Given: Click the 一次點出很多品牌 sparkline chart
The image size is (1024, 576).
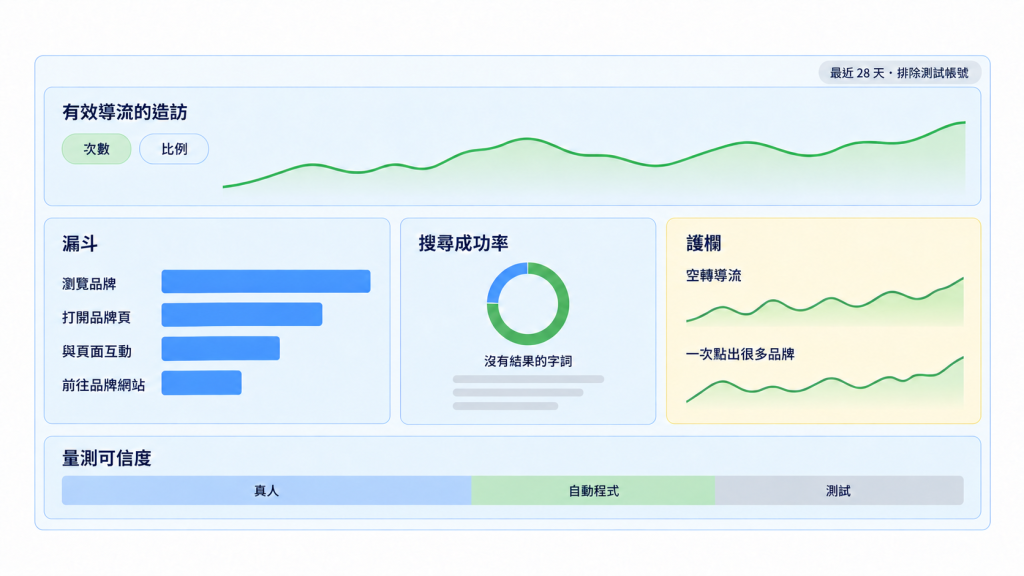Looking at the screenshot, I should (x=825, y=380).
